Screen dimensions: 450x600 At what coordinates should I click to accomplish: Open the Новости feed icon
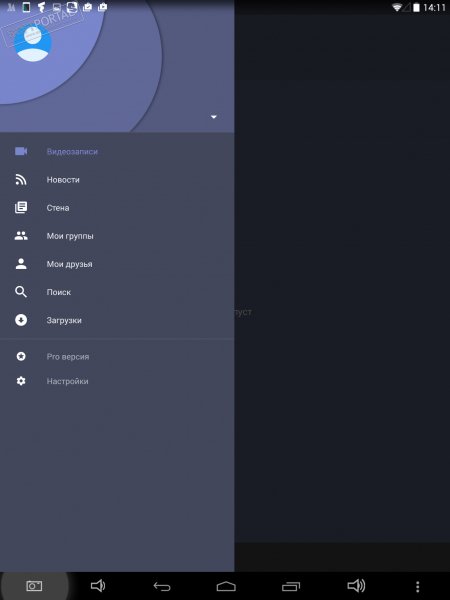point(21,179)
